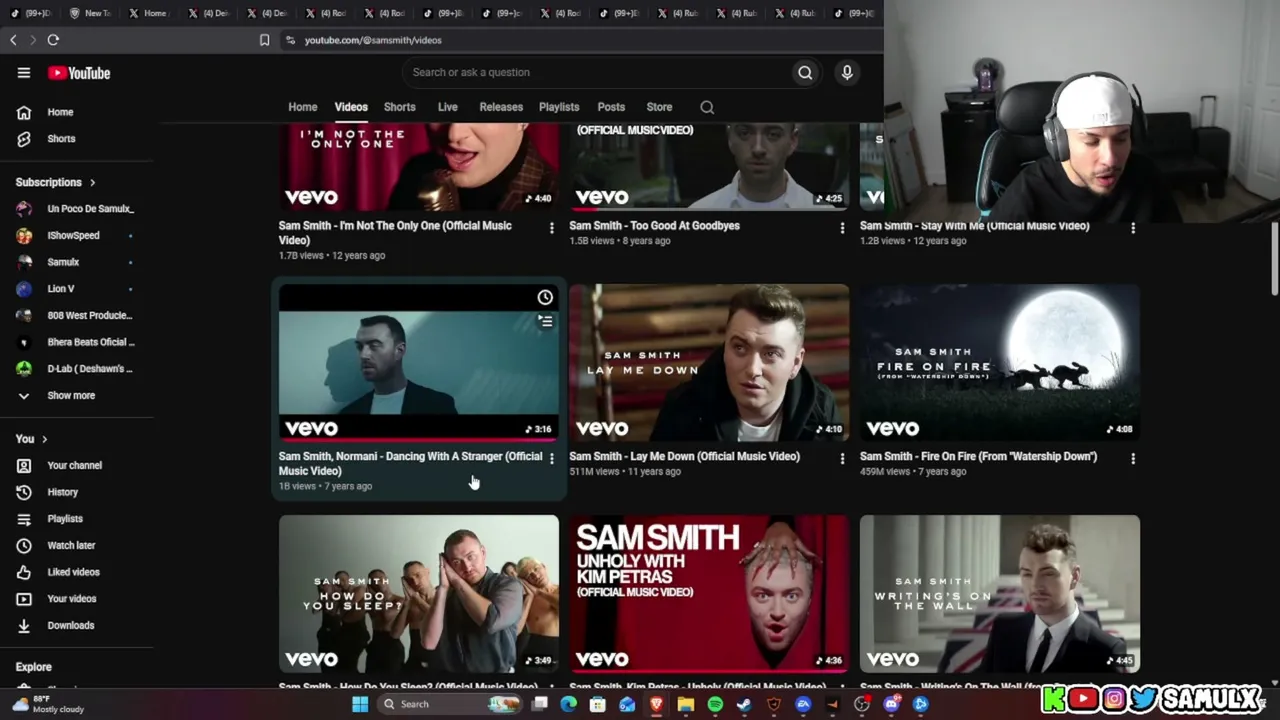Switch to the channel Home tab
Screen dimensions: 1280x720
pyautogui.click(x=303, y=107)
